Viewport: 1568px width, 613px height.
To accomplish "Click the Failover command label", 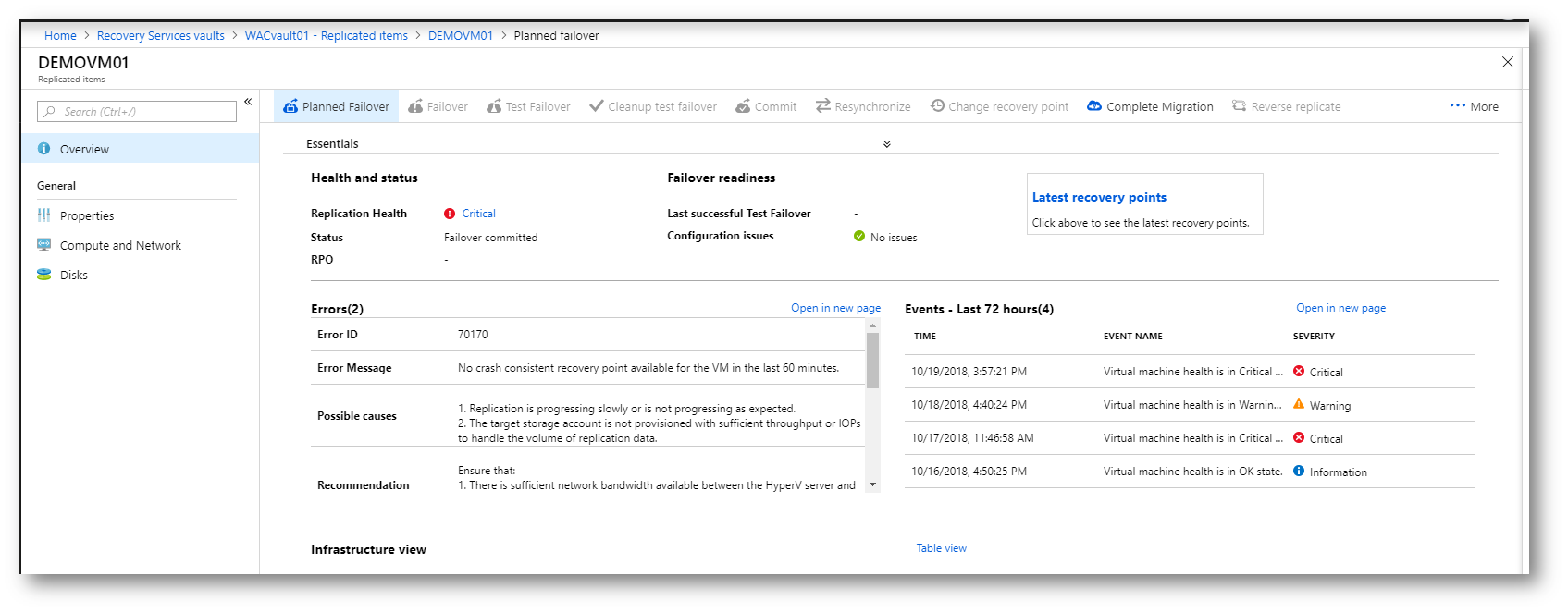I will (448, 106).
